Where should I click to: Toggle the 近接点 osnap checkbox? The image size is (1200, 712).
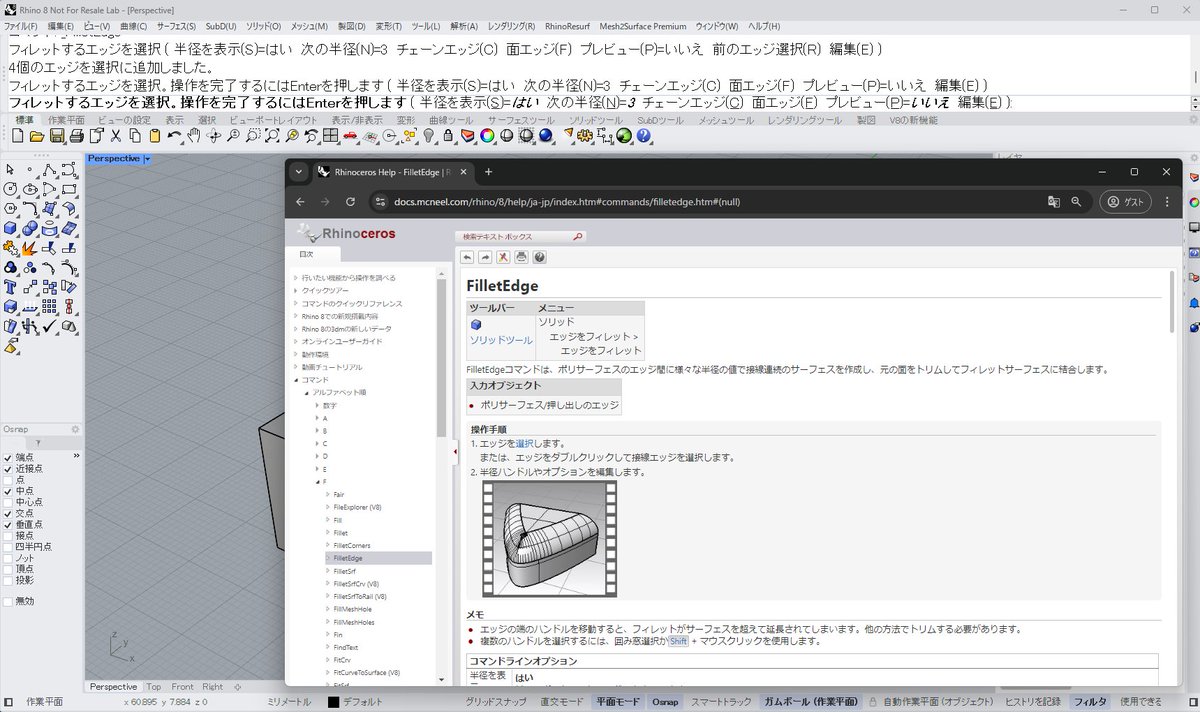pyautogui.click(x=8, y=468)
